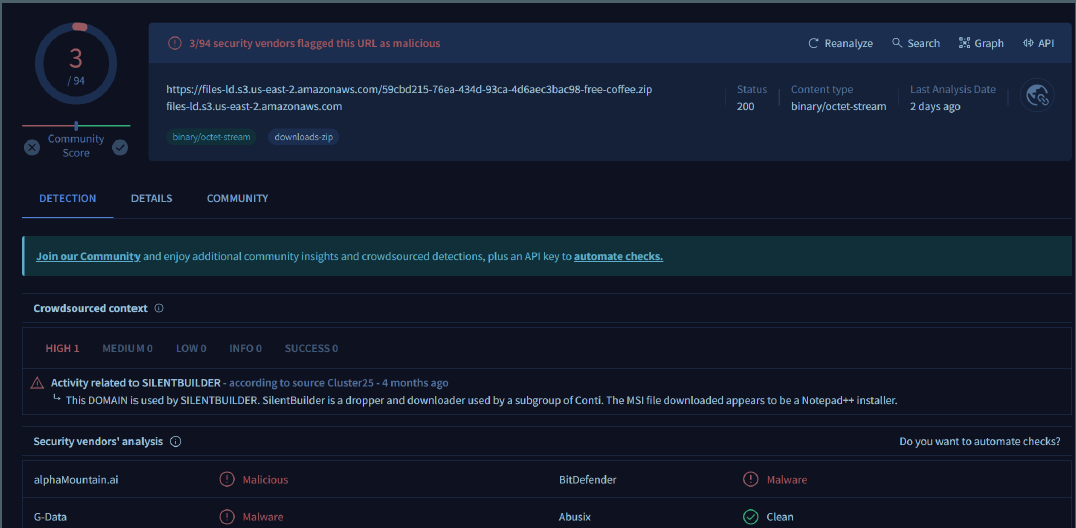Click the Graph nodes icon
Viewport: 1076px width, 528px height.
coord(964,43)
